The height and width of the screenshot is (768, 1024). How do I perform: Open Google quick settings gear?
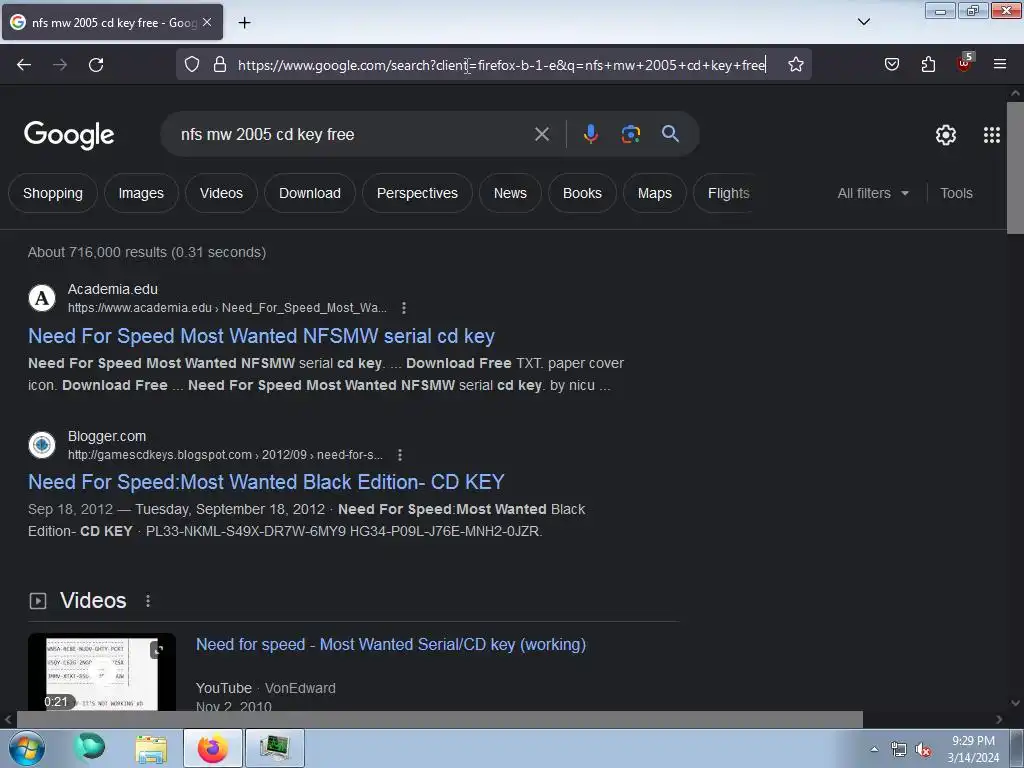946,135
